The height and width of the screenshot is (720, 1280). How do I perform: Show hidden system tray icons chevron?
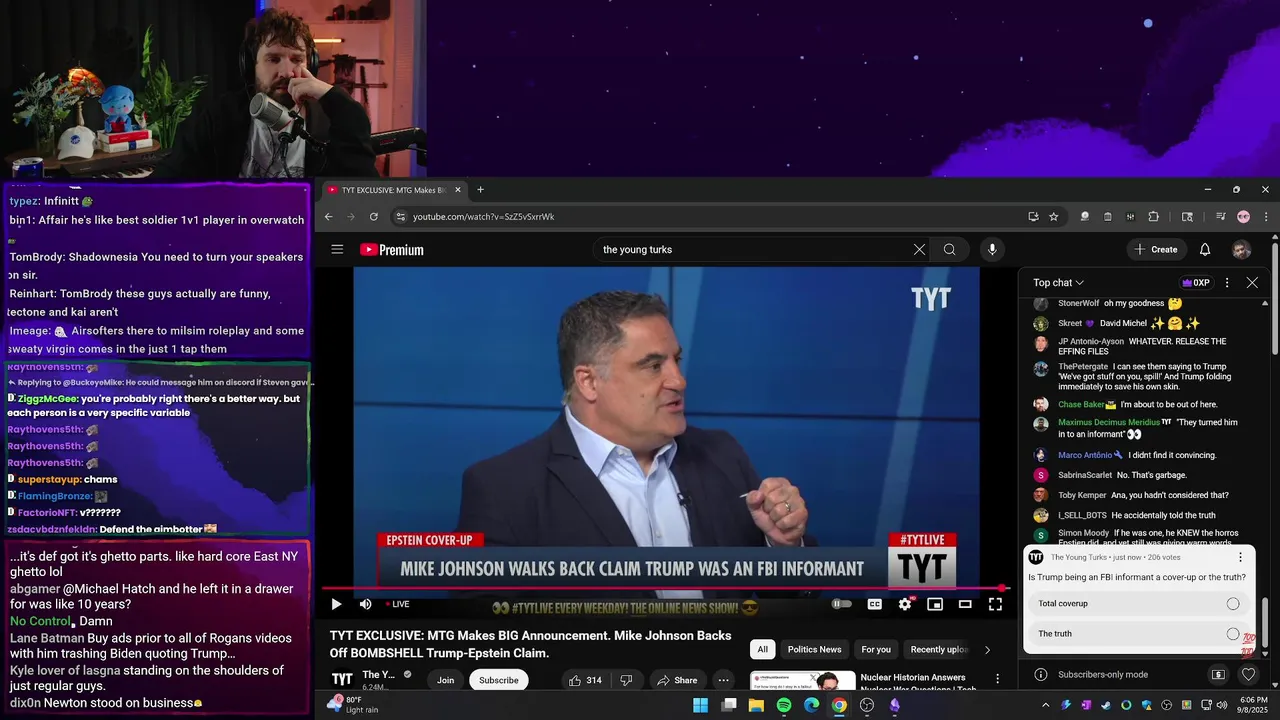1045,705
